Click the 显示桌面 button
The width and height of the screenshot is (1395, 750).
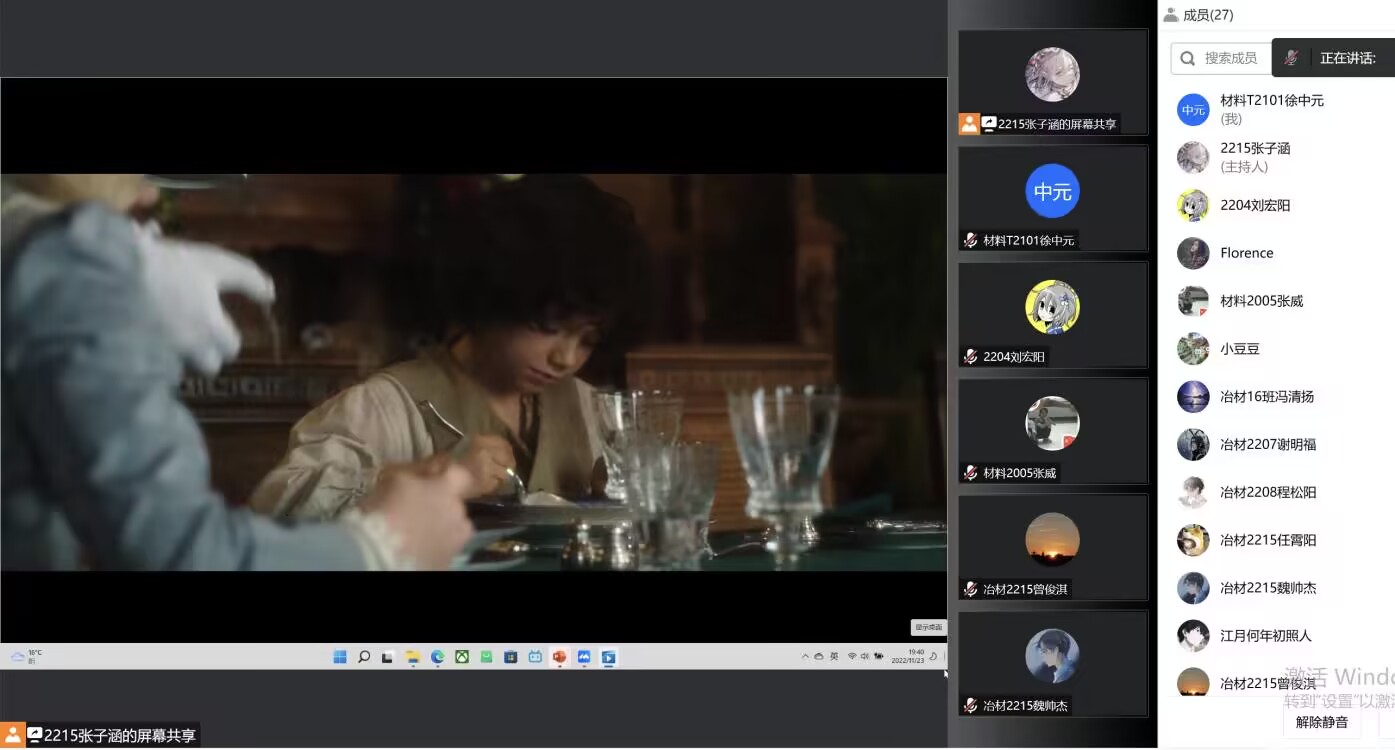click(927, 628)
